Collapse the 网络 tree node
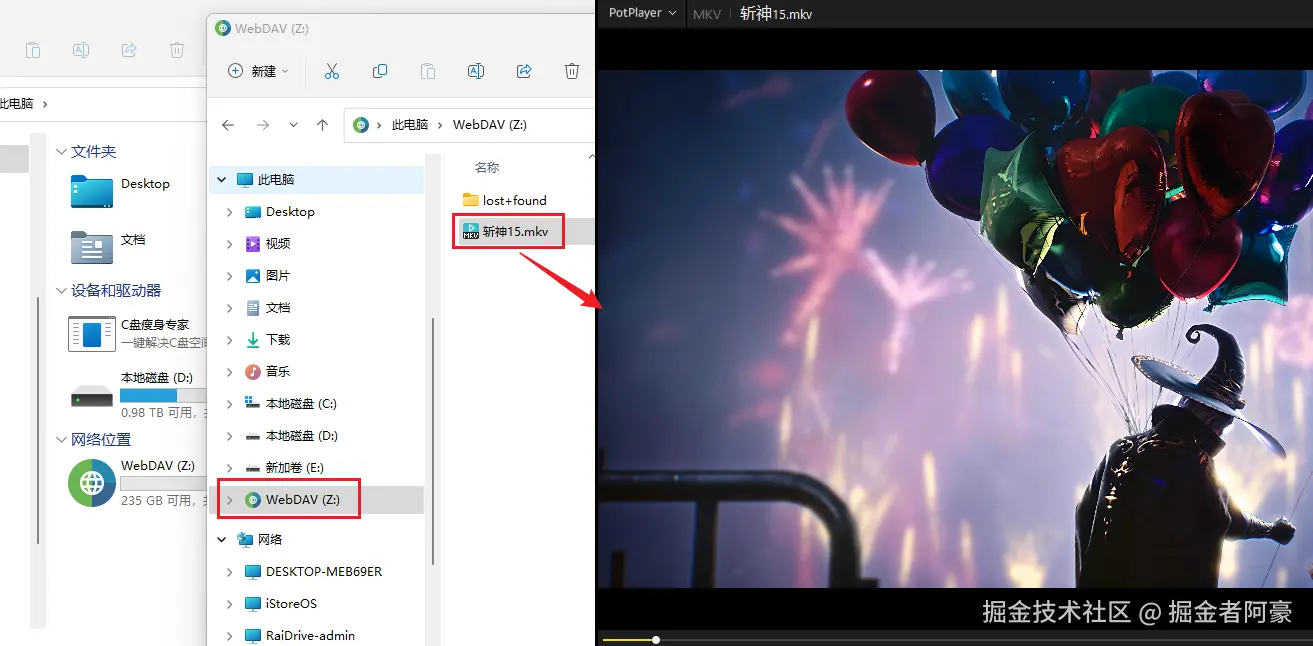 222,540
